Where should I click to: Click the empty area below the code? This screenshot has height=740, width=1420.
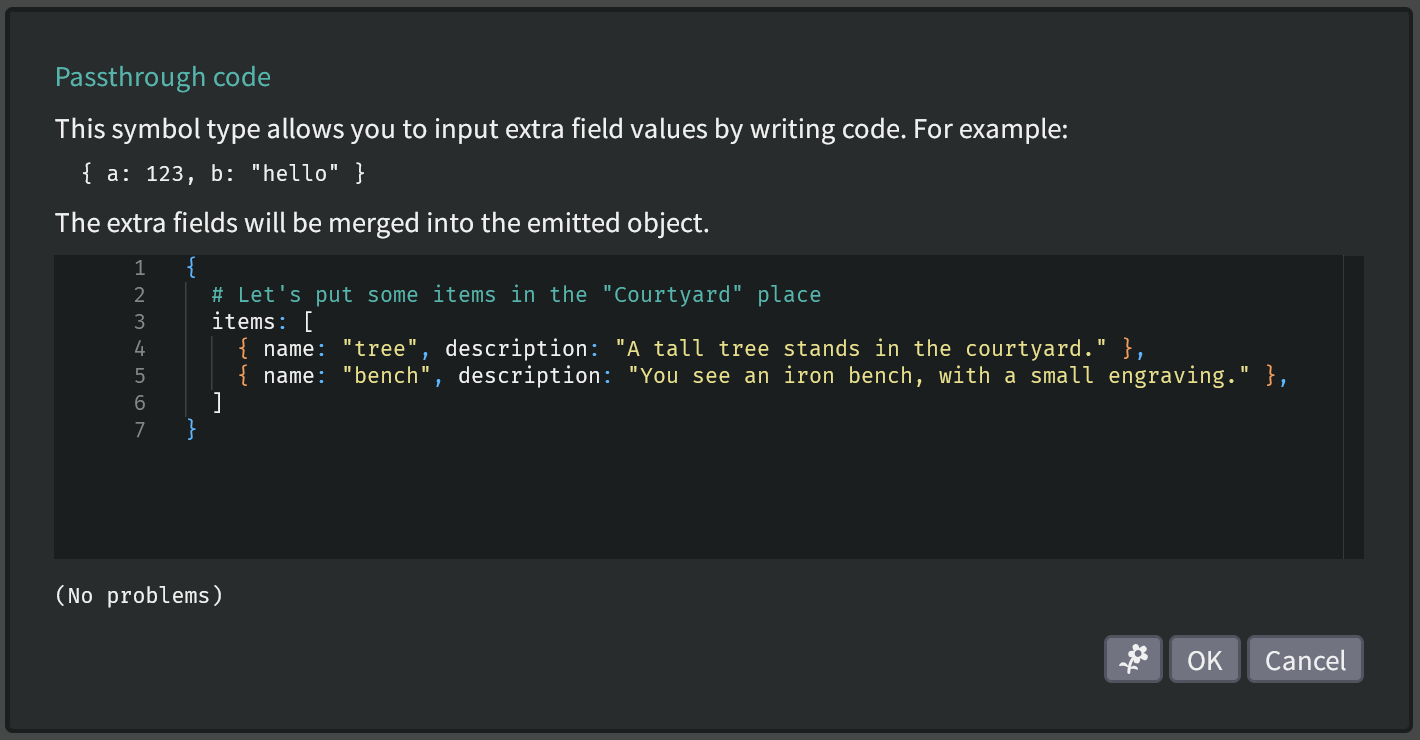click(700, 500)
